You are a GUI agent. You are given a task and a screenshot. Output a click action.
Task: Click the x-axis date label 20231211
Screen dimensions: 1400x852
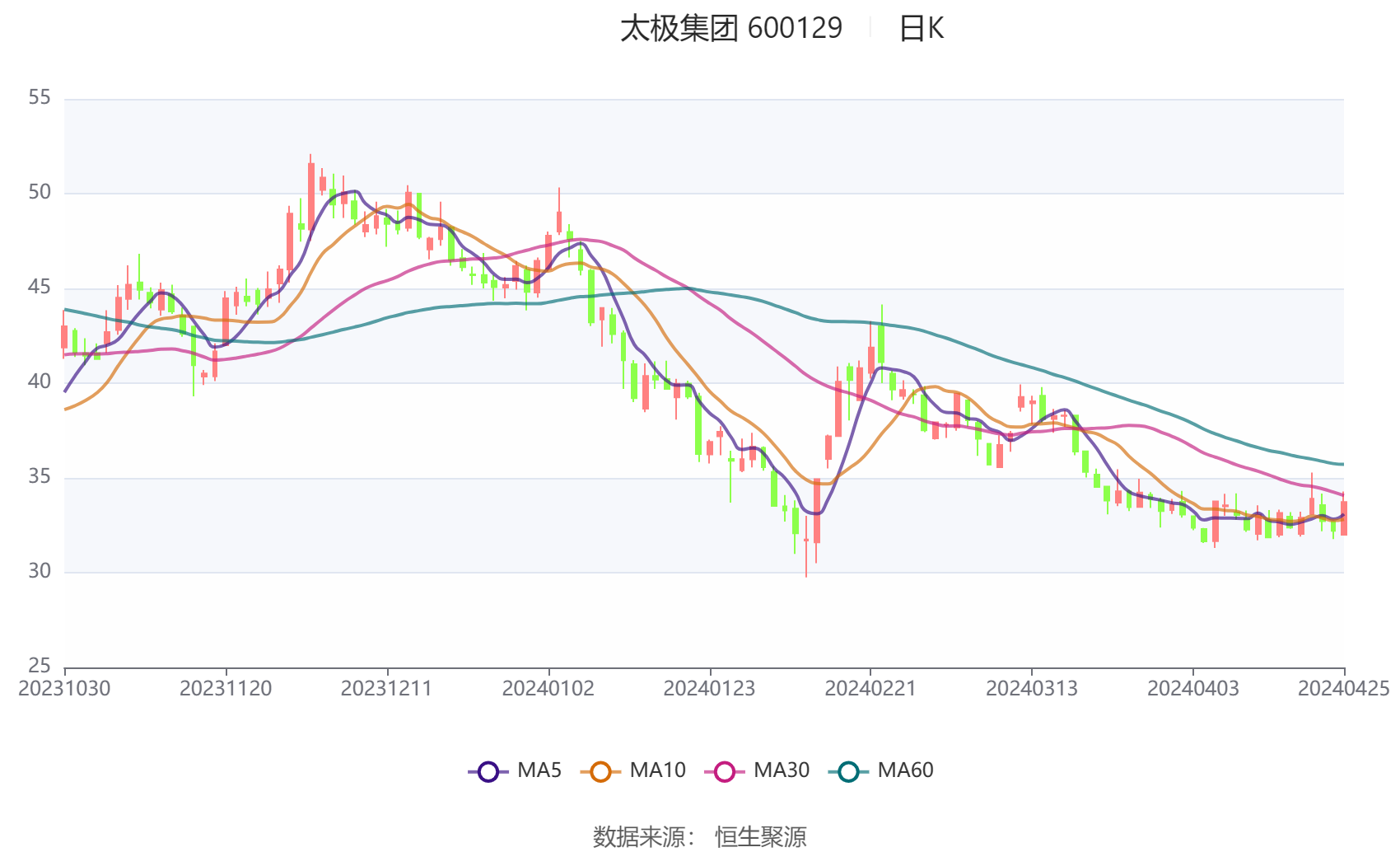(387, 688)
